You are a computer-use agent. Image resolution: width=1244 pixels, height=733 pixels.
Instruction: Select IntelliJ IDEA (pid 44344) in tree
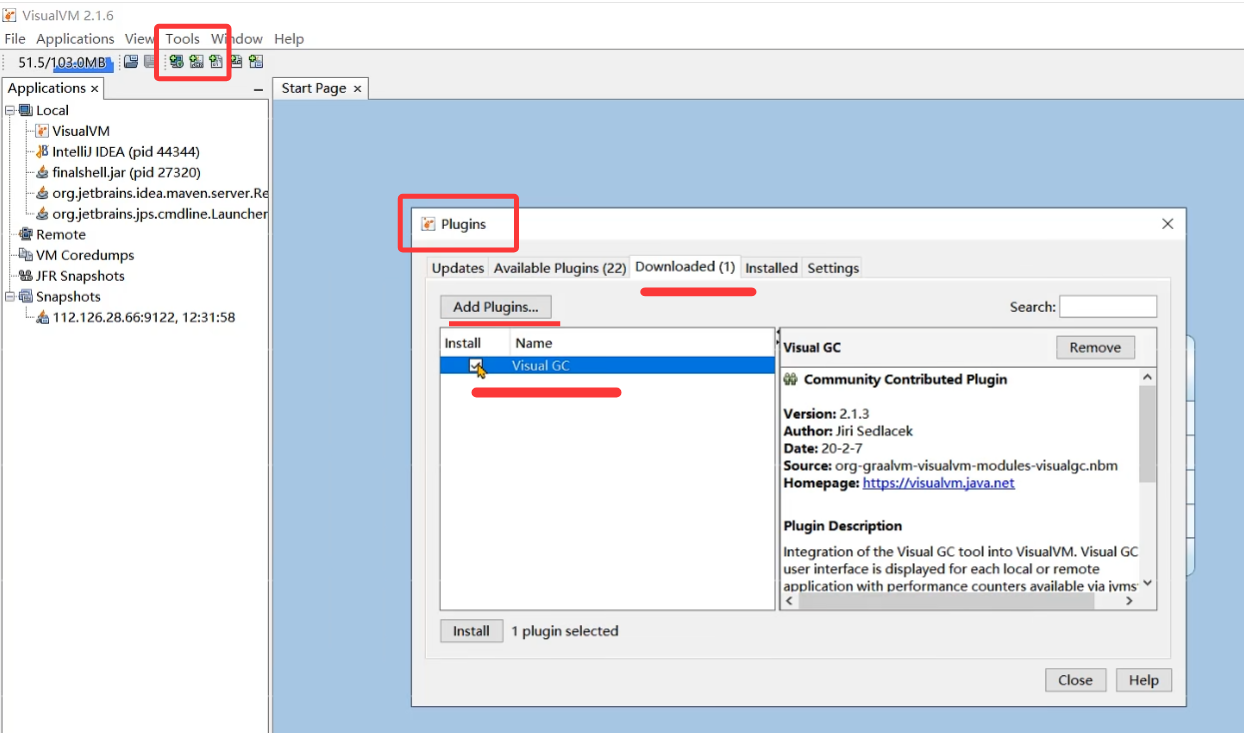126,152
